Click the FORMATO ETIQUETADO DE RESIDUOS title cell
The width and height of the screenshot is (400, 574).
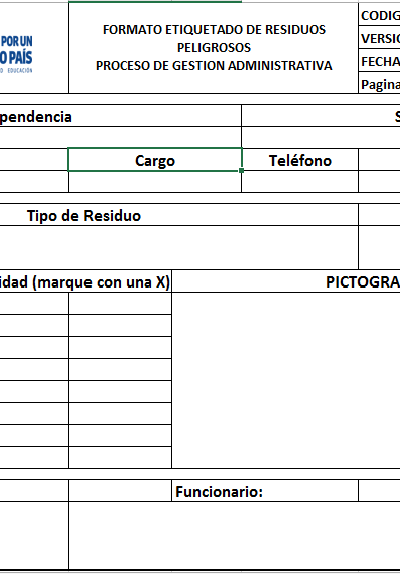213,48
